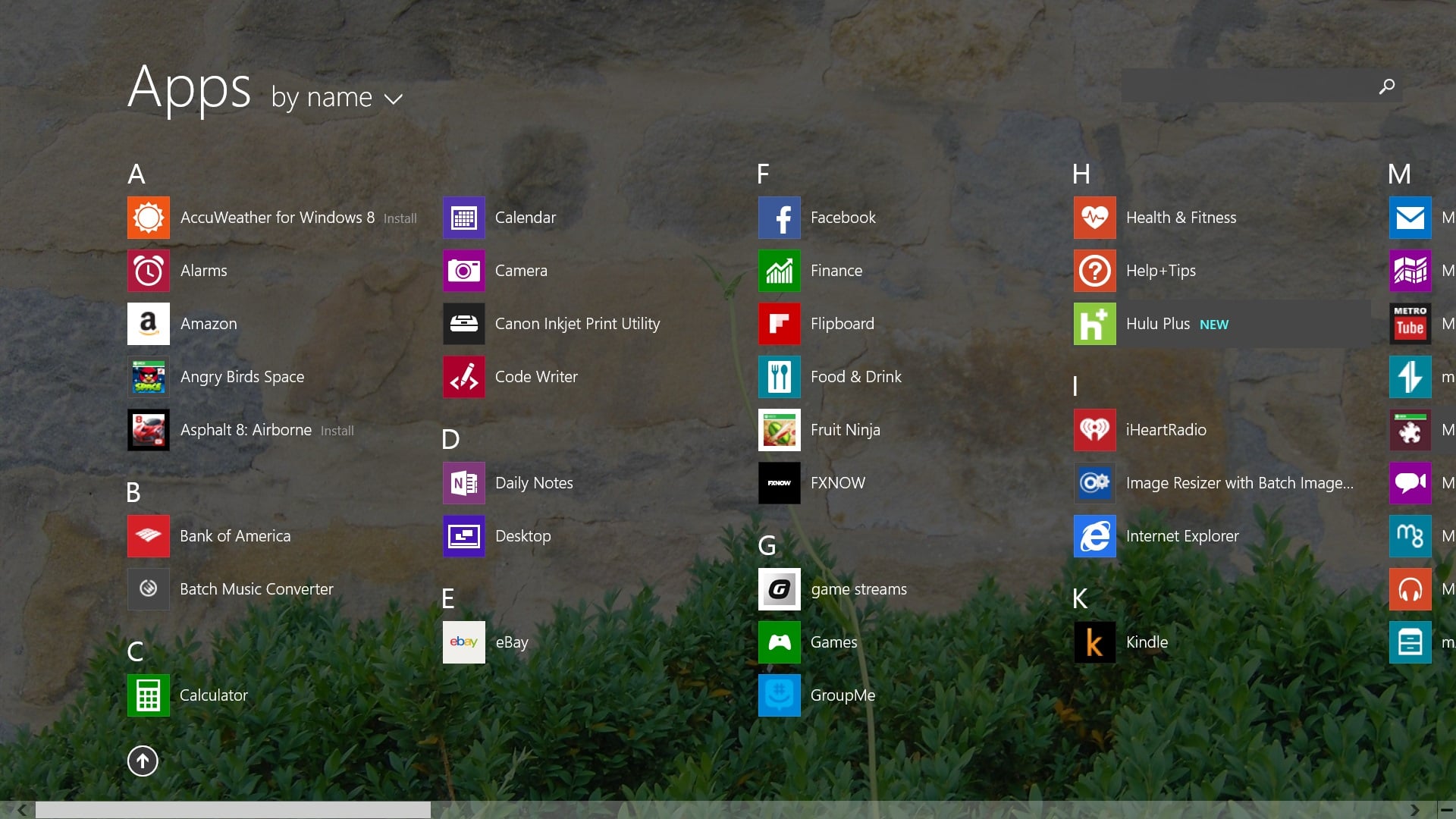Click the A letter group header

136,174
